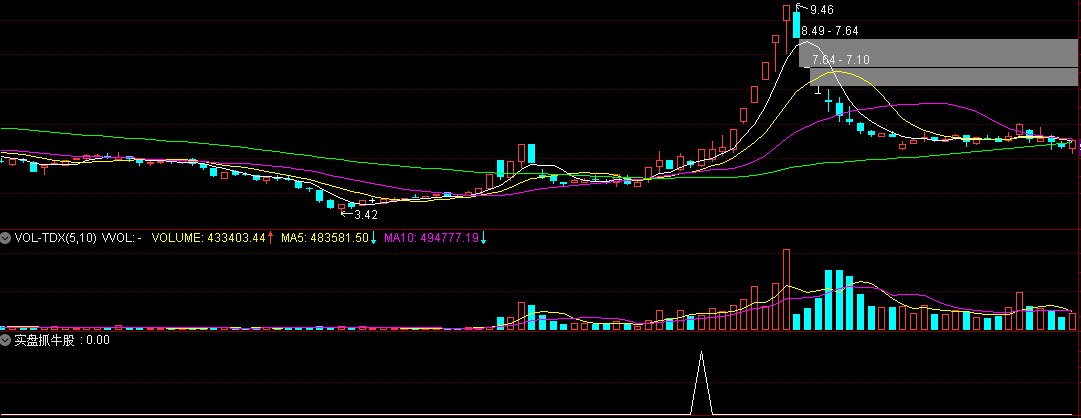Click the cyan down arrow after MA10 value
The image size is (1081, 418).
tap(483, 239)
